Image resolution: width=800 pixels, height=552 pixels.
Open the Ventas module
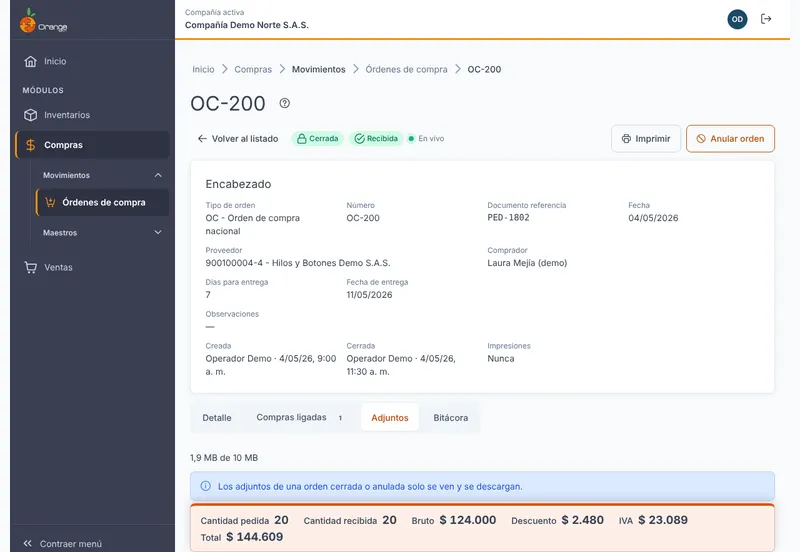coord(92,267)
